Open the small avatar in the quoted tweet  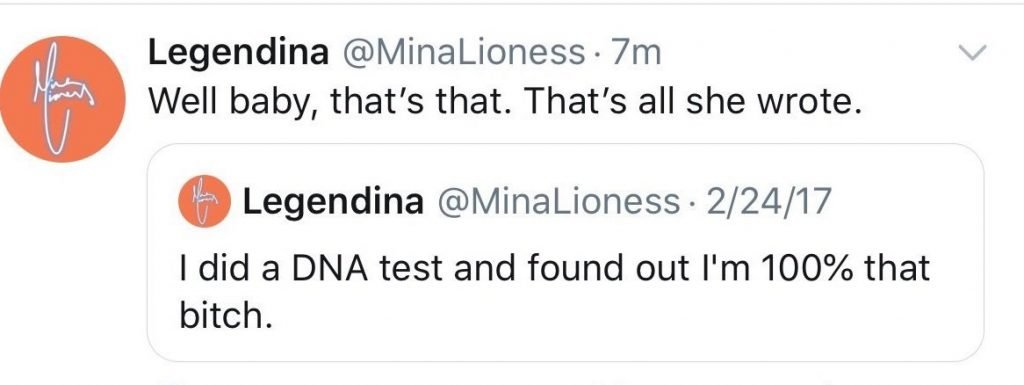click(204, 201)
